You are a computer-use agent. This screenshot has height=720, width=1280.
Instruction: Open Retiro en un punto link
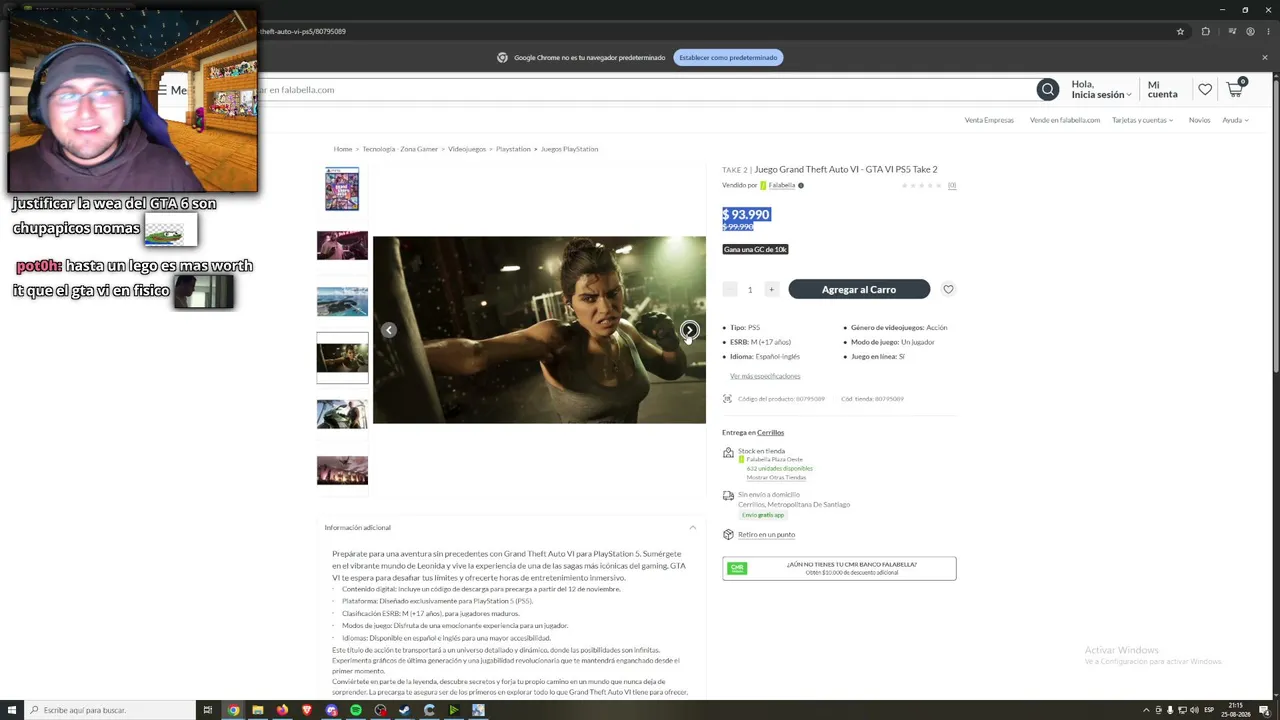pos(766,535)
